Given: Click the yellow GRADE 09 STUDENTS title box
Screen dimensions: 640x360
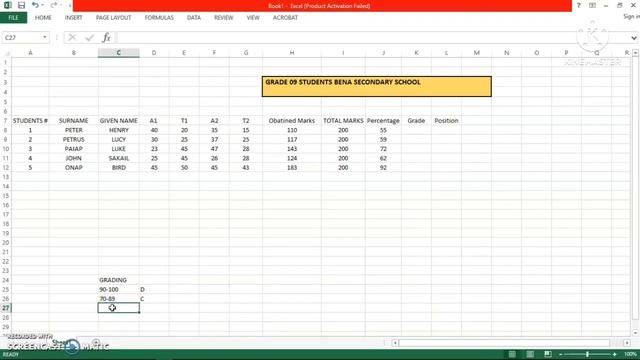Looking at the screenshot, I should pos(376,87).
